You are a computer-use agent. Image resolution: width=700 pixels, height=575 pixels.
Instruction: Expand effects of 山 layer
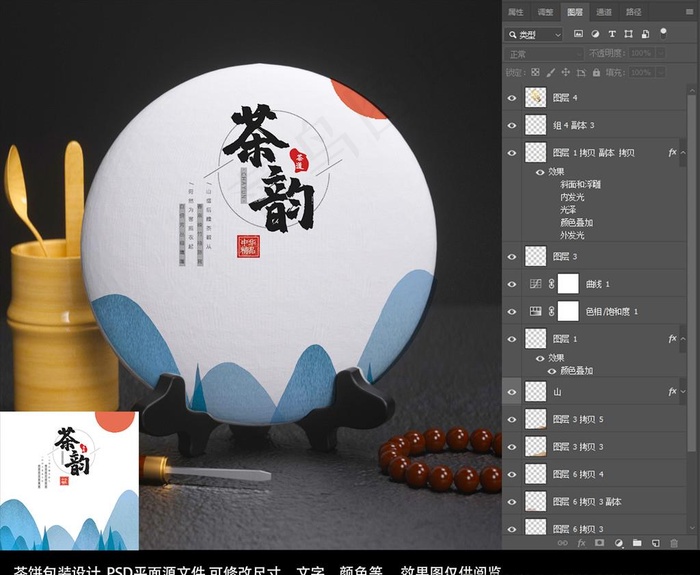[x=683, y=392]
